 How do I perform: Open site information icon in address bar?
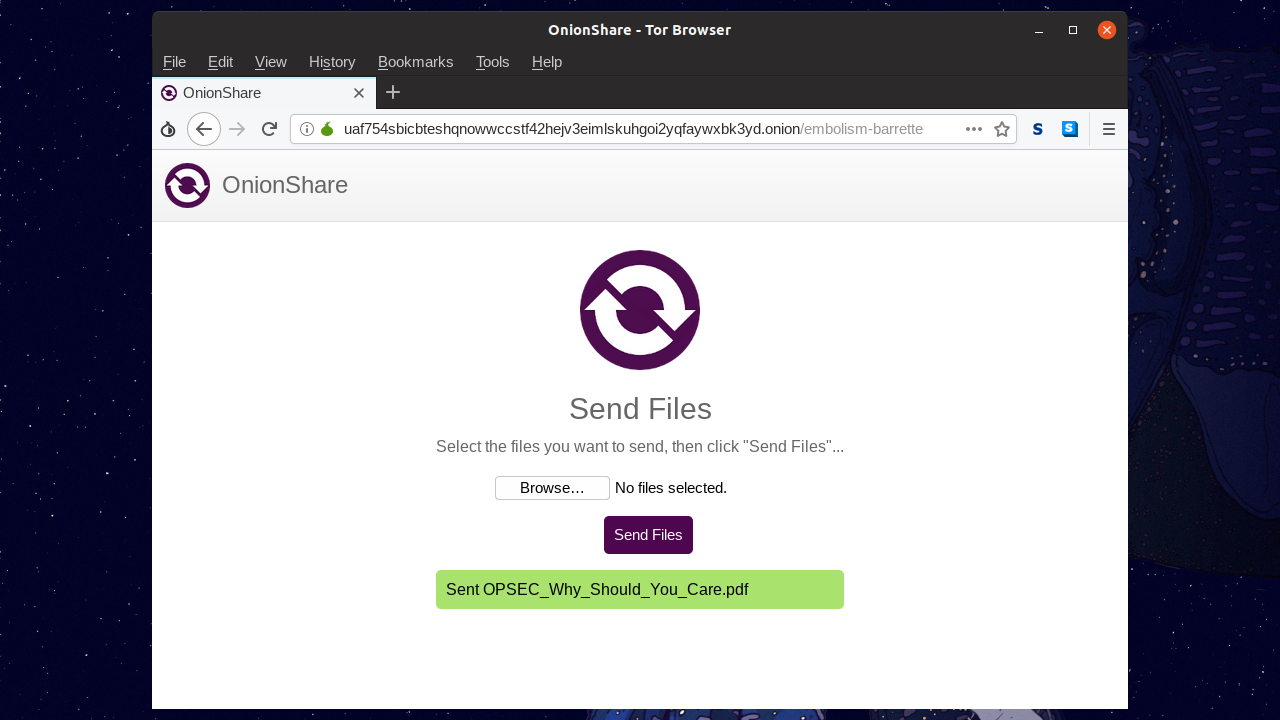coord(307,129)
